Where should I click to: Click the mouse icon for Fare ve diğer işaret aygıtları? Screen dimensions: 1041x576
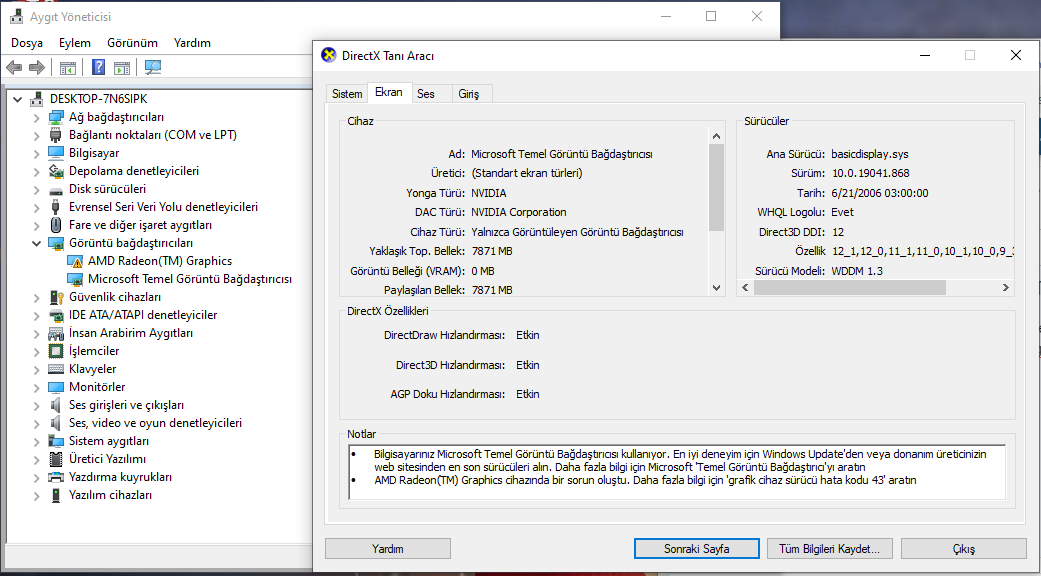(x=56, y=225)
